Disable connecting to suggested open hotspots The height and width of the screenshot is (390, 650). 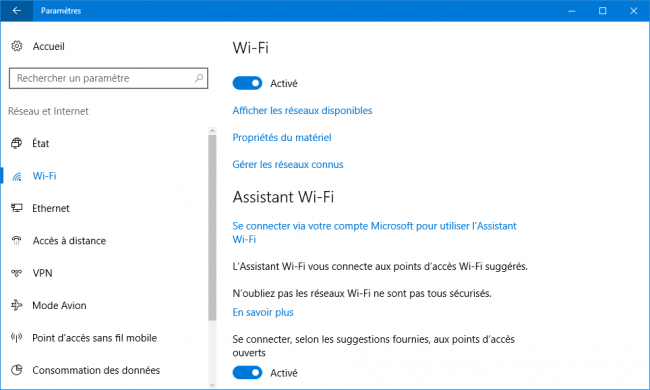247,373
